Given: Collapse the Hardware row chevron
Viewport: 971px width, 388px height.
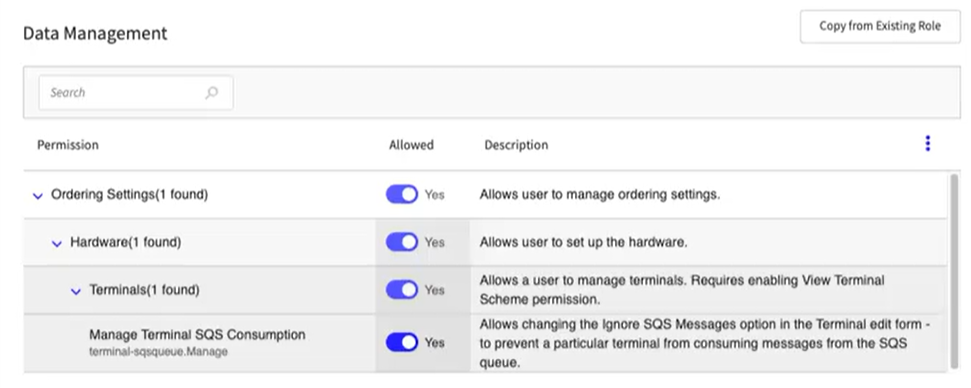Looking at the screenshot, I should click(x=57, y=243).
